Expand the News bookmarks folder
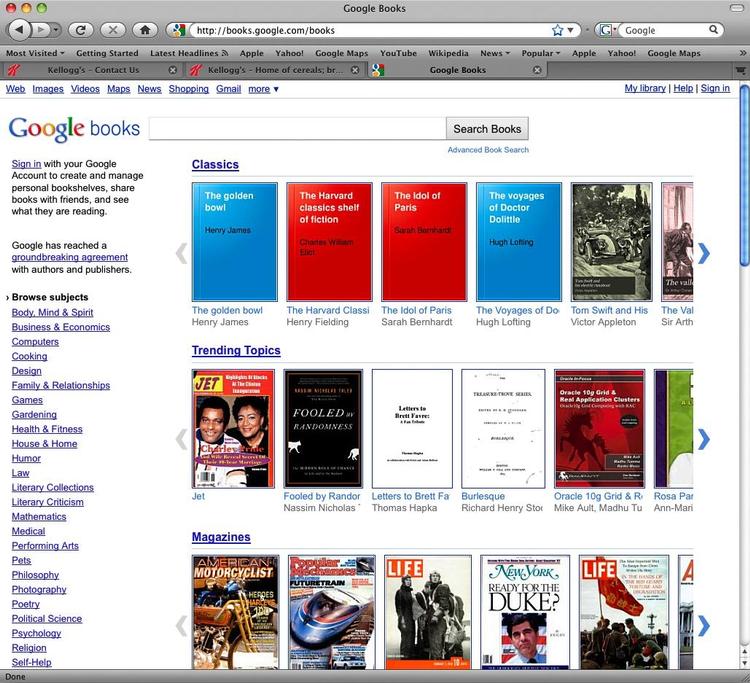This screenshot has width=750, height=683. 495,53
